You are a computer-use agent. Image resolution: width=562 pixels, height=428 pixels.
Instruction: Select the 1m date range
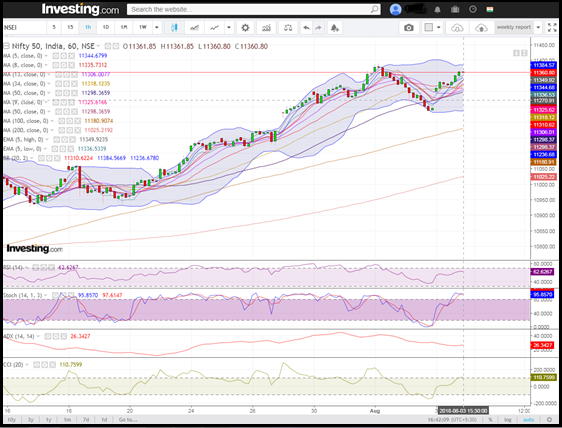click(67, 420)
